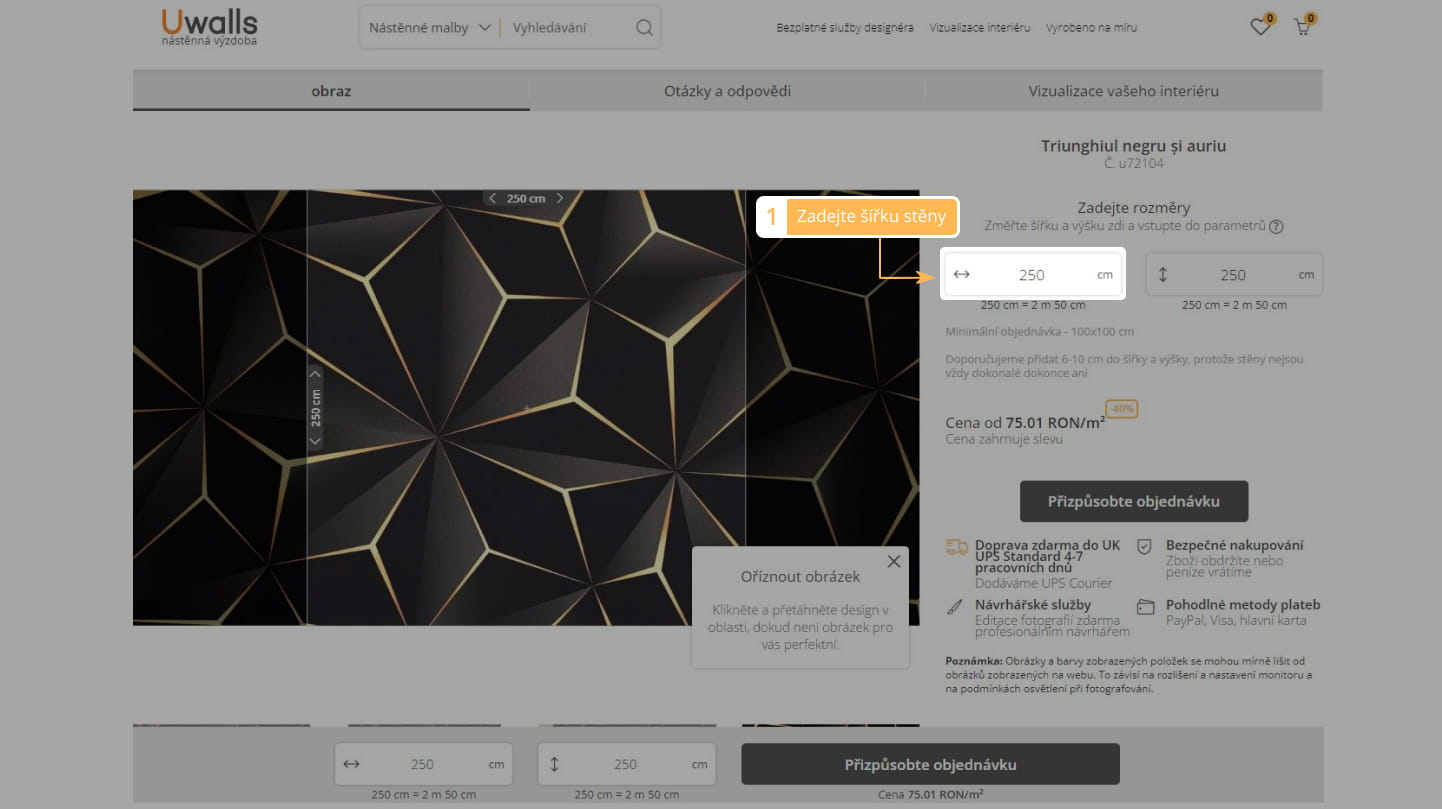This screenshot has height=809, width=1442.
Task: Select the obraz tab
Action: pos(331,91)
